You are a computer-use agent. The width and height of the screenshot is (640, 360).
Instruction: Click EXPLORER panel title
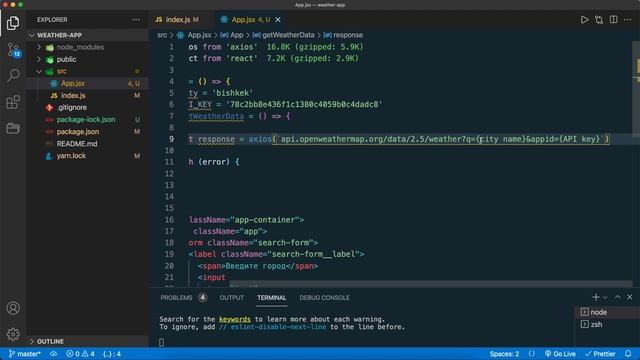pyautogui.click(x=52, y=20)
